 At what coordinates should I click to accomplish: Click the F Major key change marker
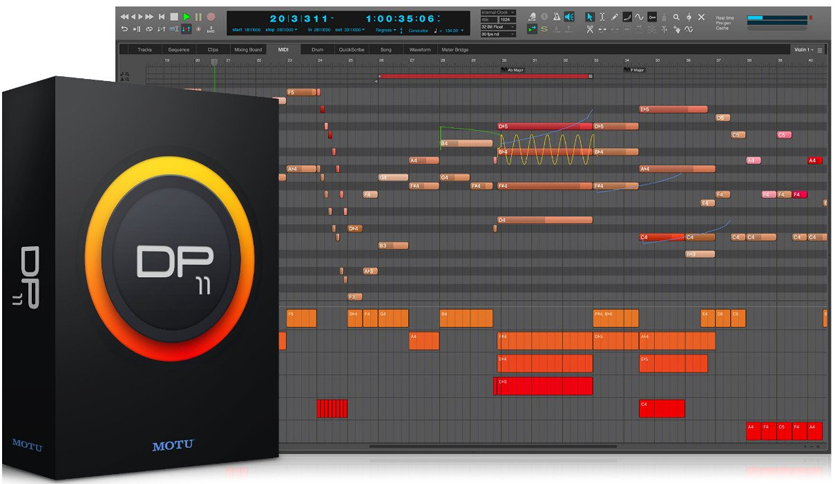pyautogui.click(x=634, y=70)
